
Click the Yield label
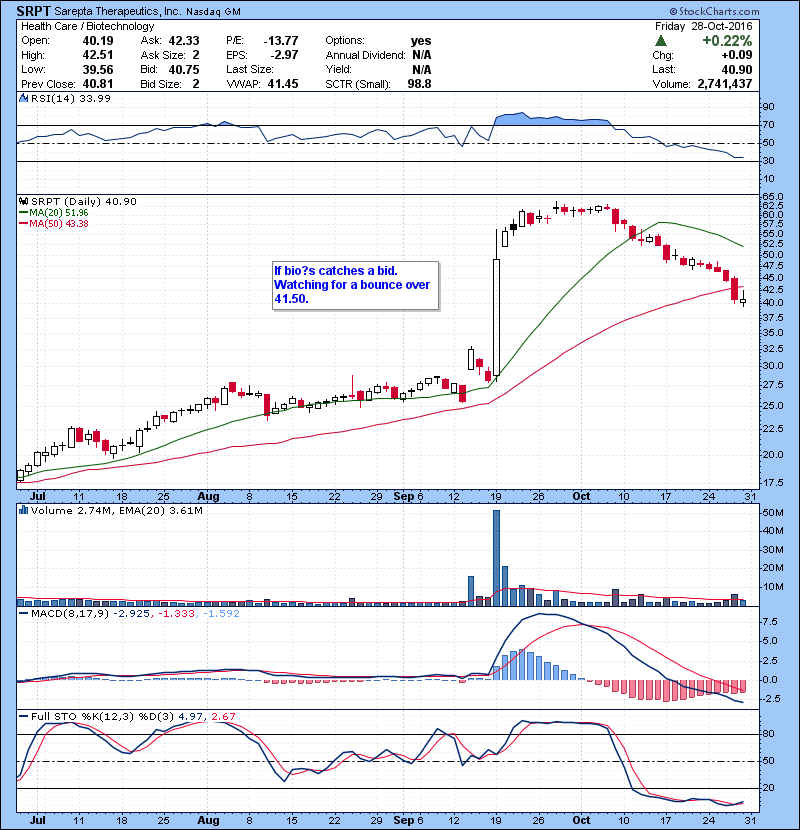[338, 69]
